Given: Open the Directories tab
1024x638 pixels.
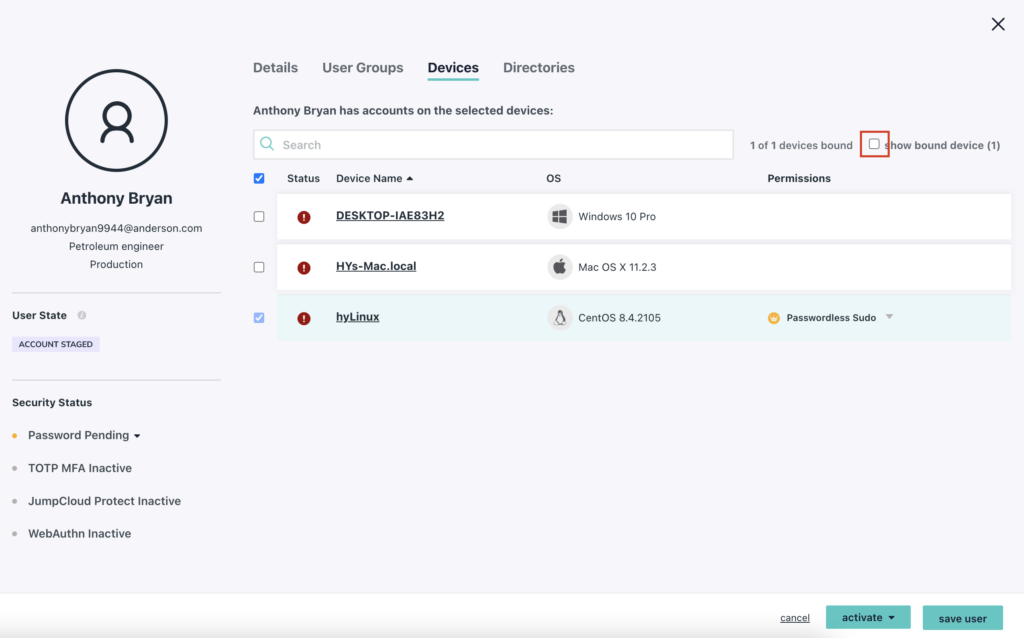Looking at the screenshot, I should point(538,68).
